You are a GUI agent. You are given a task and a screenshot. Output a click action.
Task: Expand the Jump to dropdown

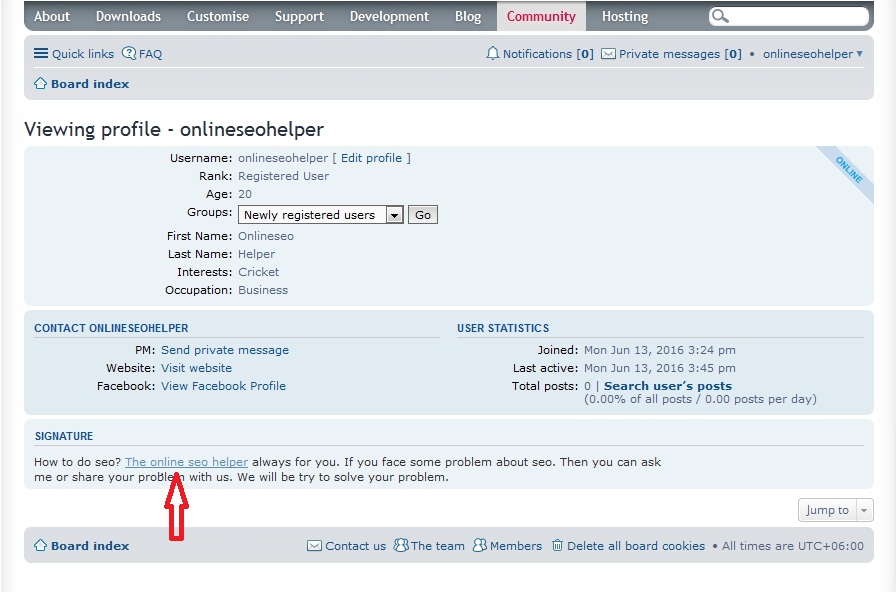tap(835, 510)
